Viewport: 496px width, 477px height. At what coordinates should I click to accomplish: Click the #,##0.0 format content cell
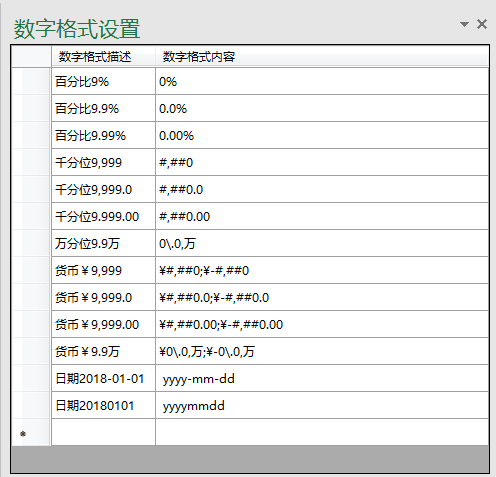[322, 190]
